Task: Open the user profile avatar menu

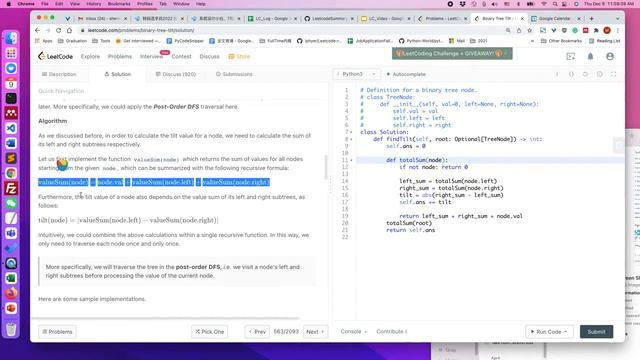Action: pos(610,56)
